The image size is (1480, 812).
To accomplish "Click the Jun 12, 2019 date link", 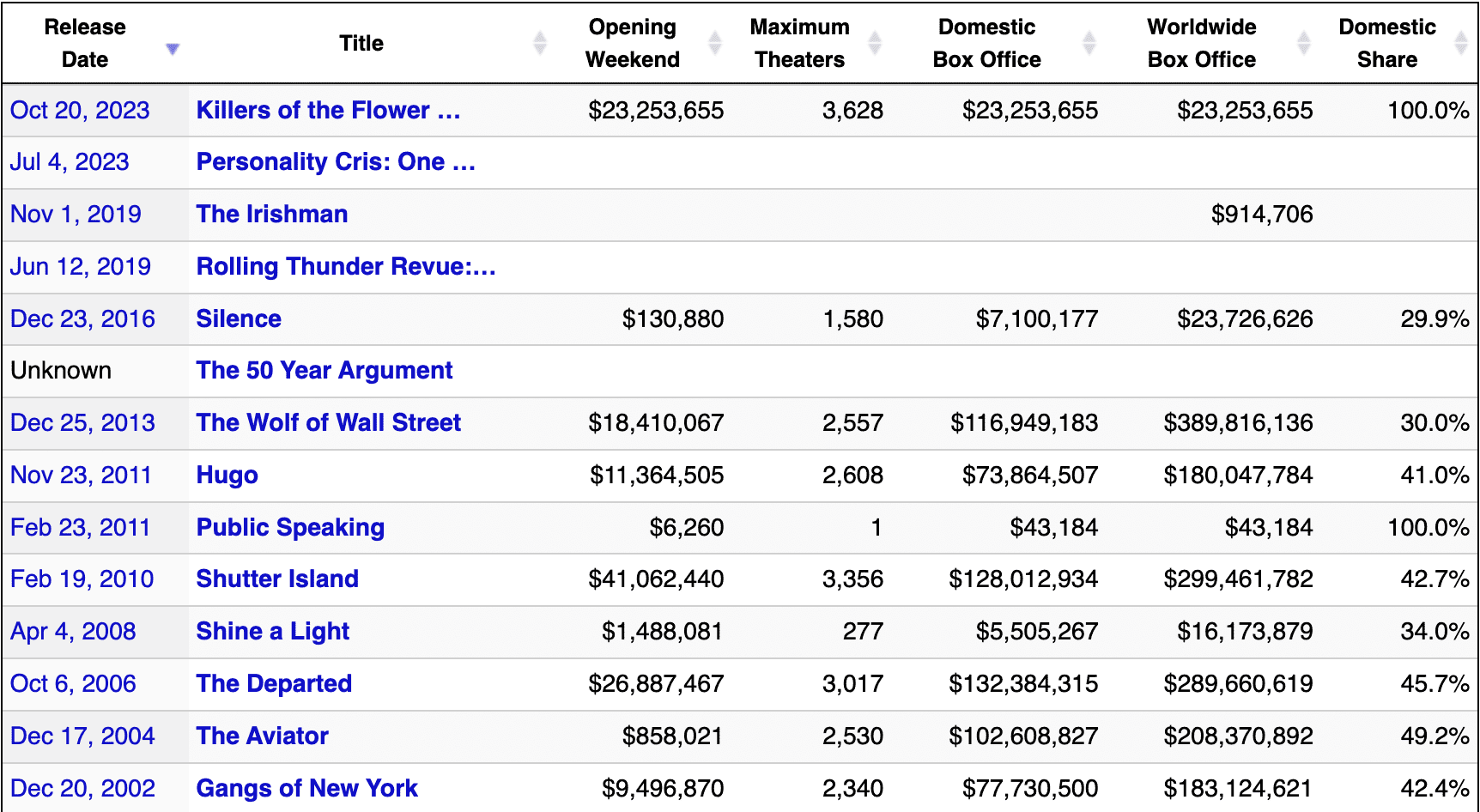I will tap(81, 266).
